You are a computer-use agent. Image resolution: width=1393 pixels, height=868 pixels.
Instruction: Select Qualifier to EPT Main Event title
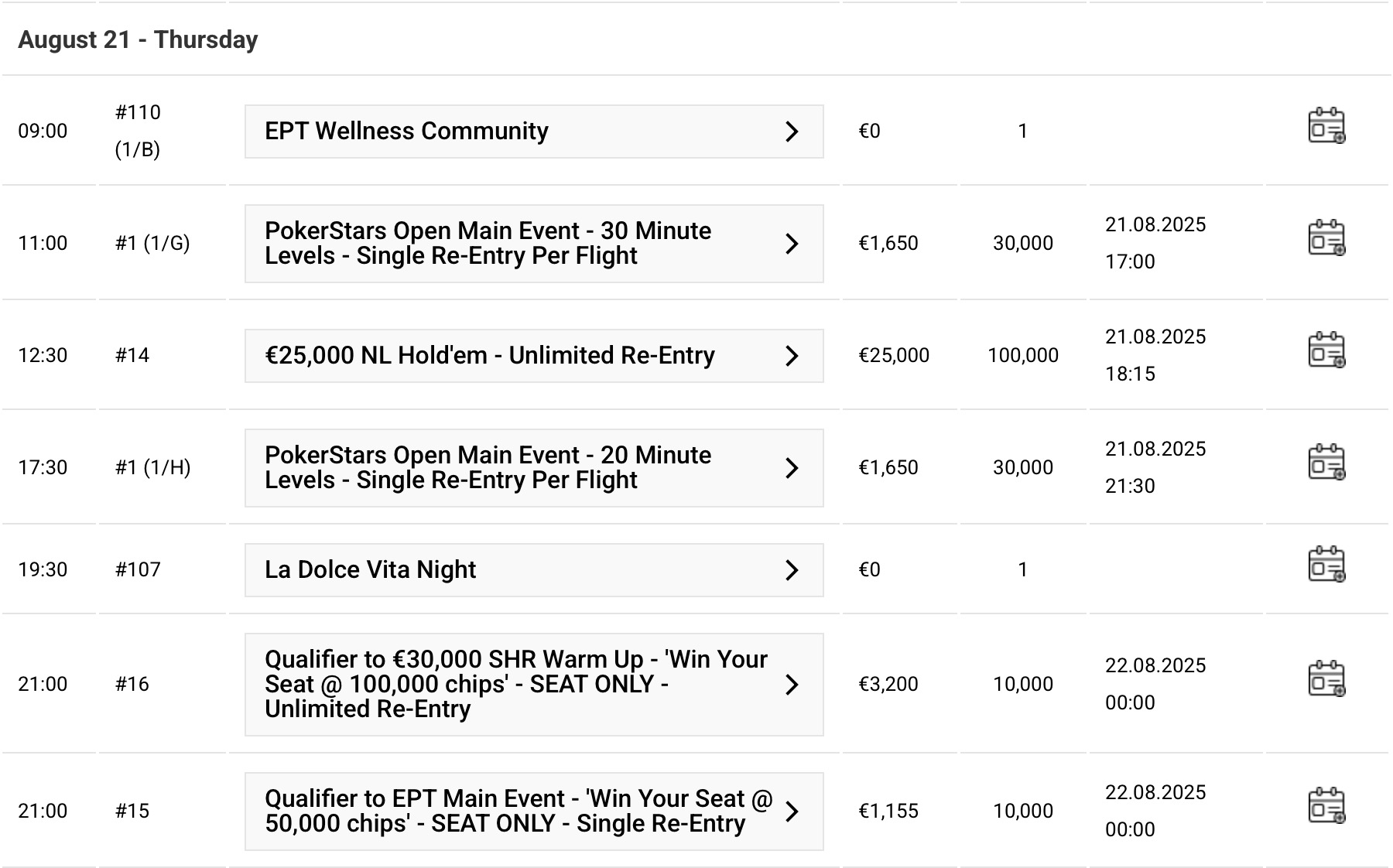[511, 812]
